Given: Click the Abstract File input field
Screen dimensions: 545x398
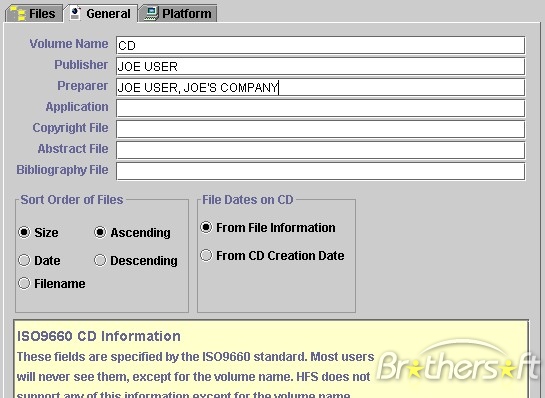Looking at the screenshot, I should pyautogui.click(x=320, y=150).
